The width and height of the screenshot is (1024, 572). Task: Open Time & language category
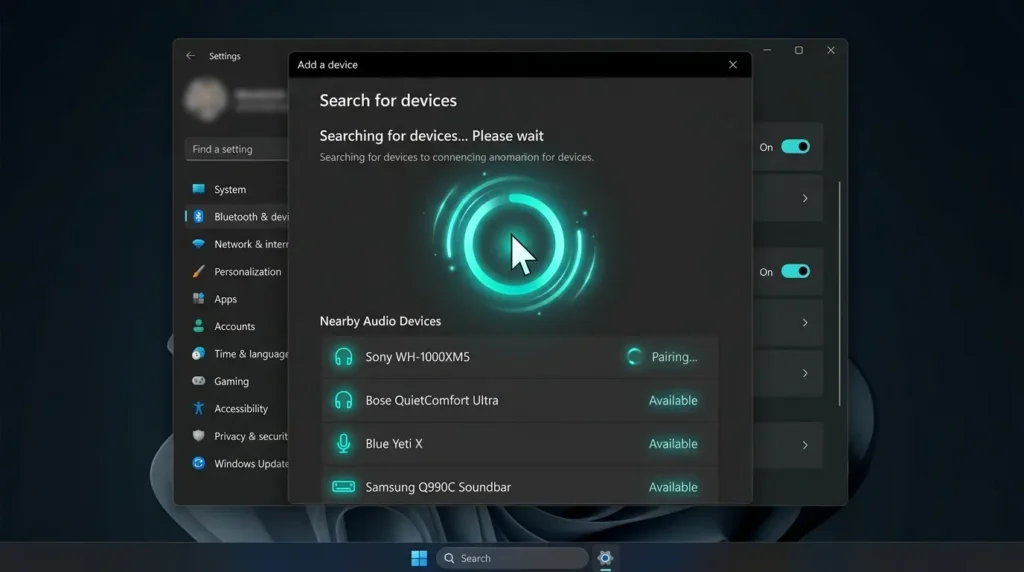pos(237,354)
